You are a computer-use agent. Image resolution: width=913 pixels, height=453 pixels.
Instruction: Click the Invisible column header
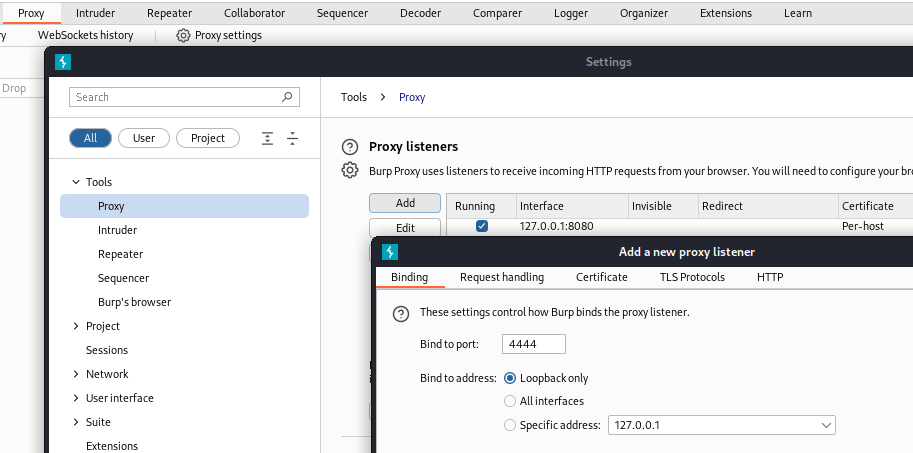(x=663, y=206)
